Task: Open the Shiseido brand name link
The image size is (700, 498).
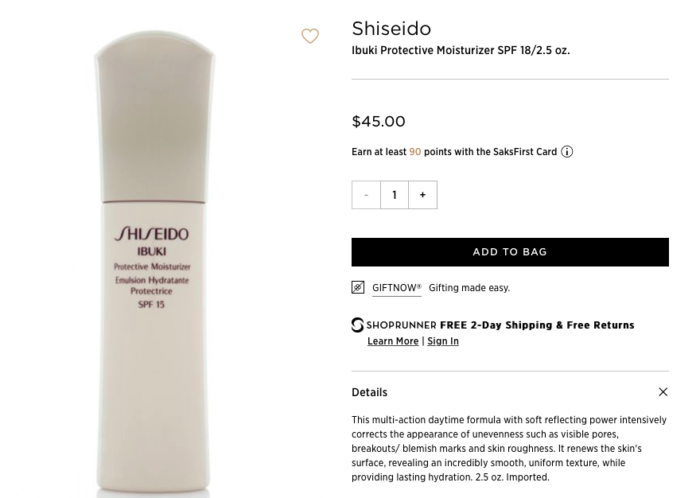Action: (391, 29)
